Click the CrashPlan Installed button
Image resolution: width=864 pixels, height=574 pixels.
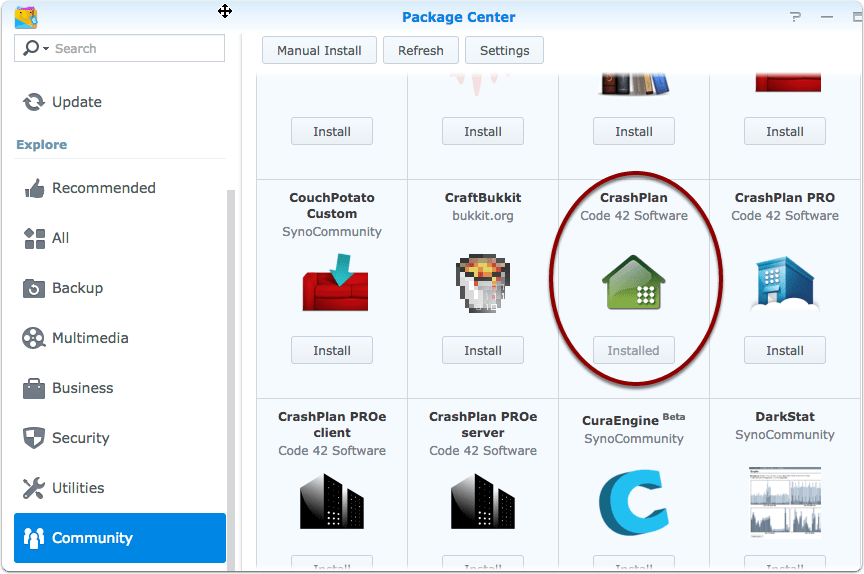[x=634, y=350]
